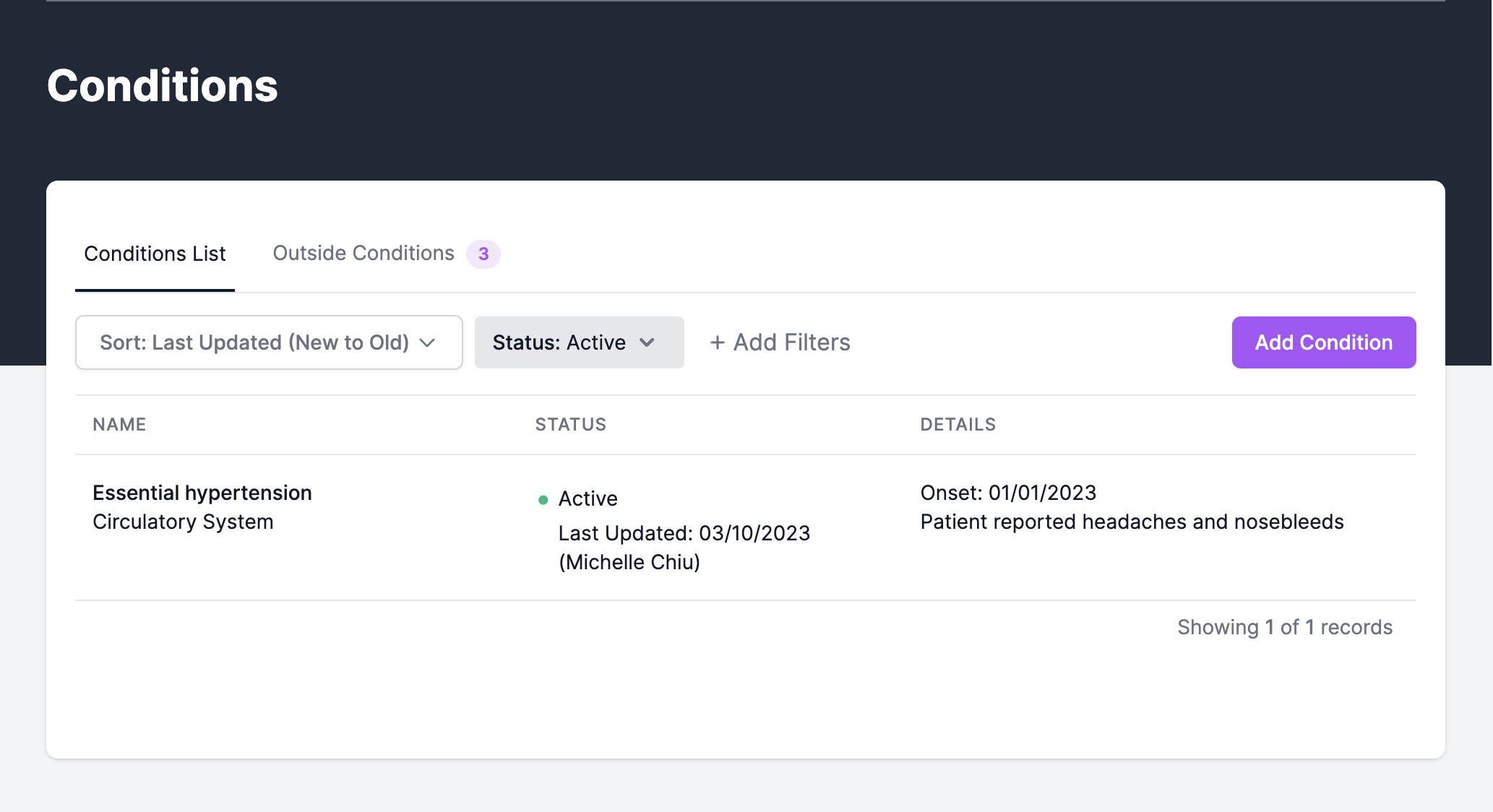The width and height of the screenshot is (1493, 812).
Task: Click the DETAILS column header
Action: [958, 425]
